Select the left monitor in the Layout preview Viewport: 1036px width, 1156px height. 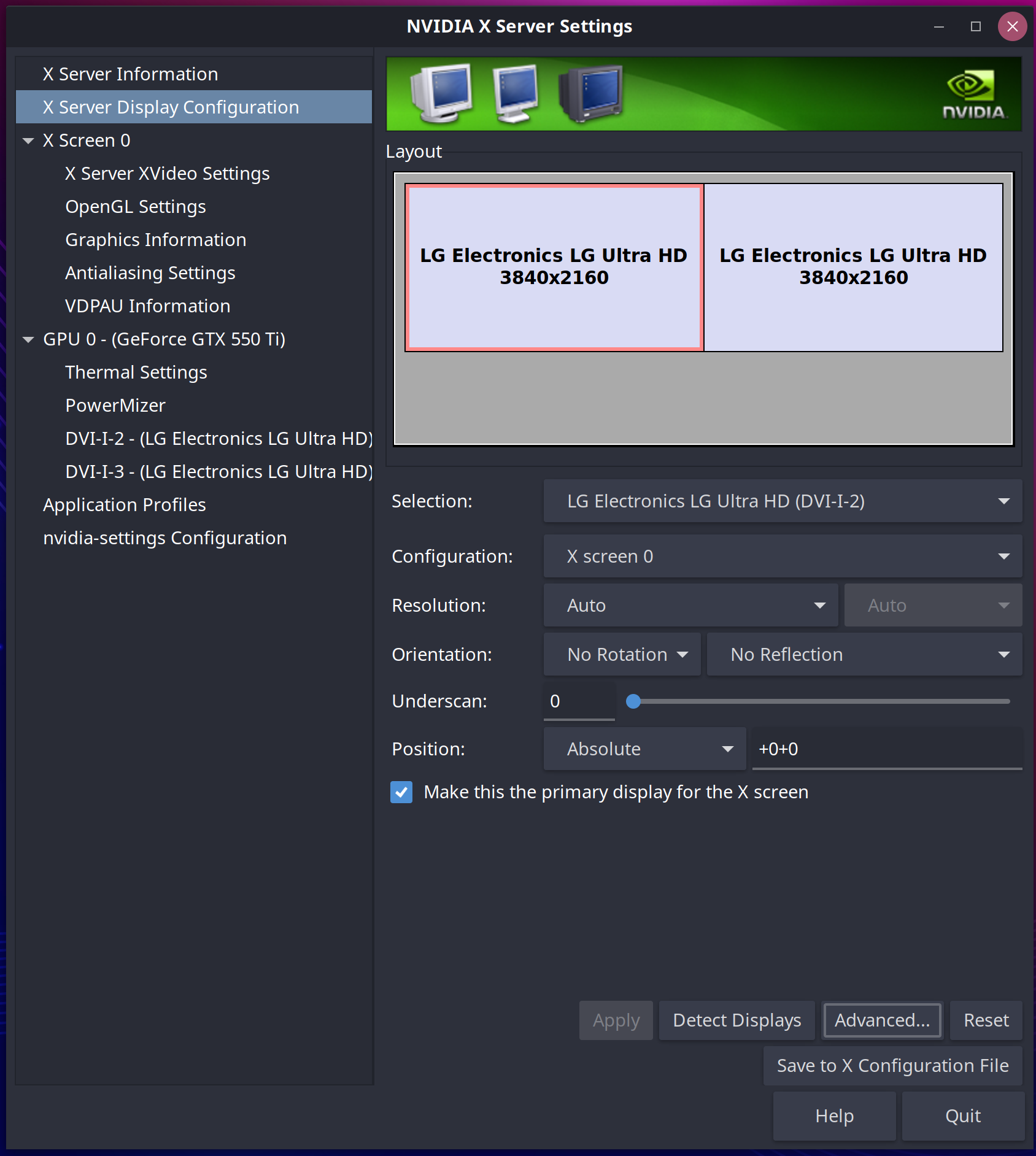(552, 267)
